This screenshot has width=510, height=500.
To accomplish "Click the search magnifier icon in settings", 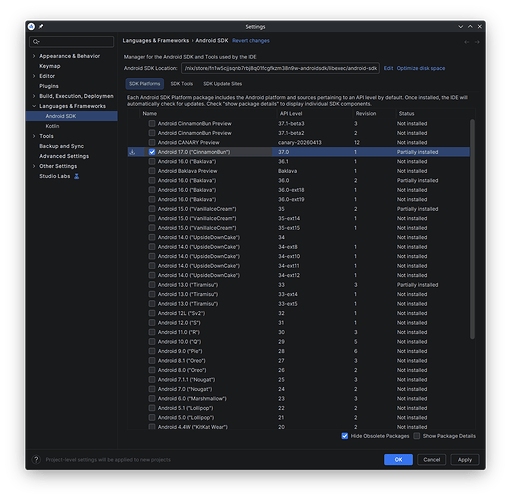I will tap(36, 42).
